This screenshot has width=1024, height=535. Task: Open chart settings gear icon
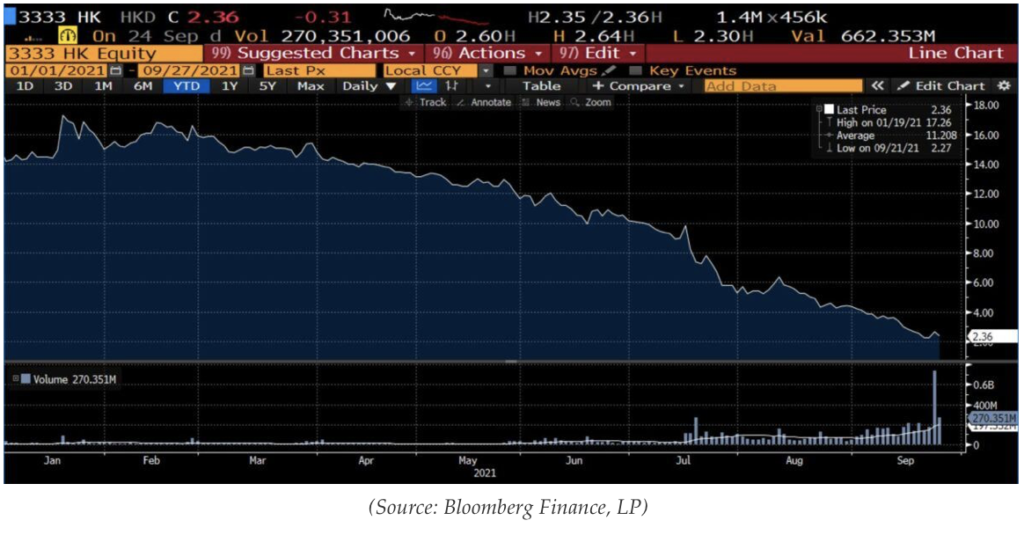1004,86
